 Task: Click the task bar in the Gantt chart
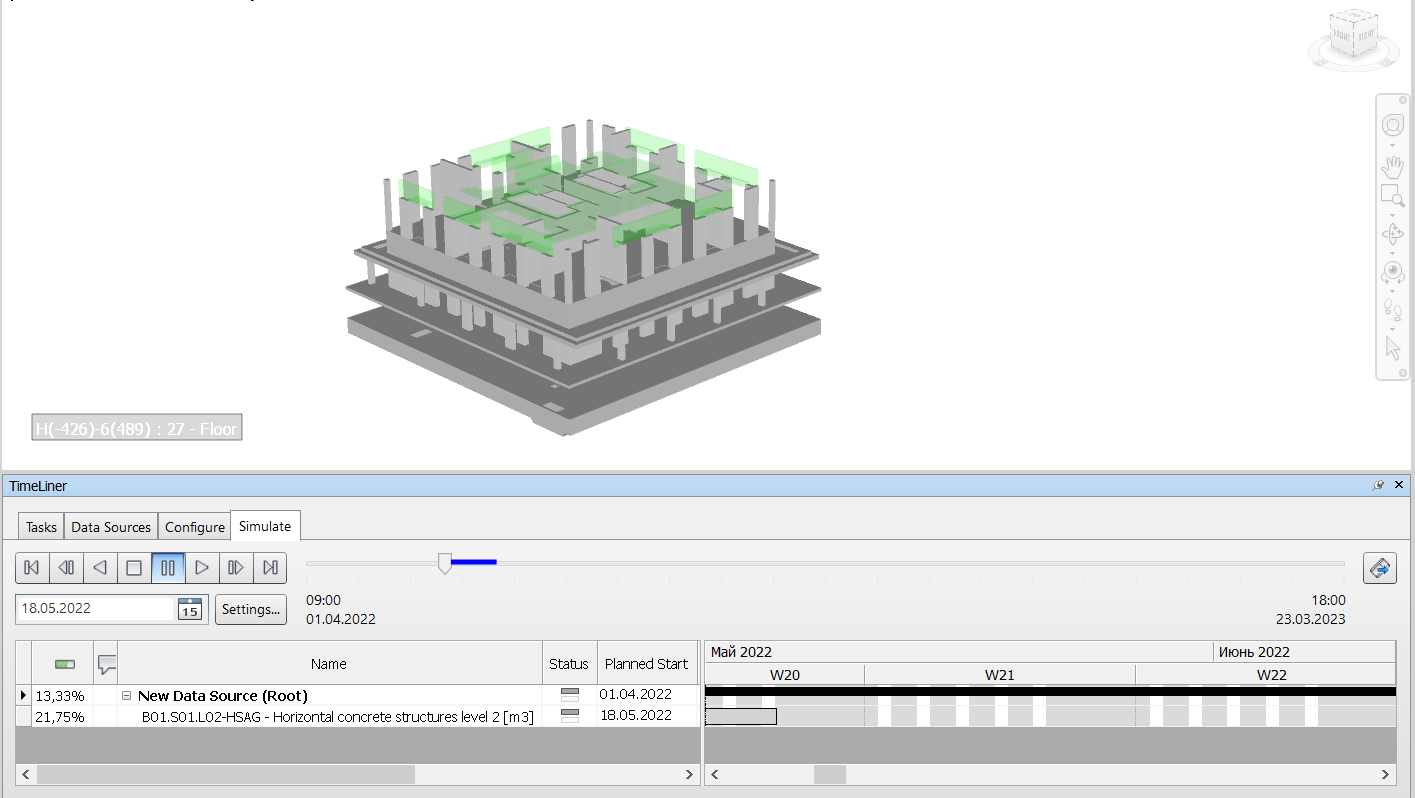pos(741,716)
